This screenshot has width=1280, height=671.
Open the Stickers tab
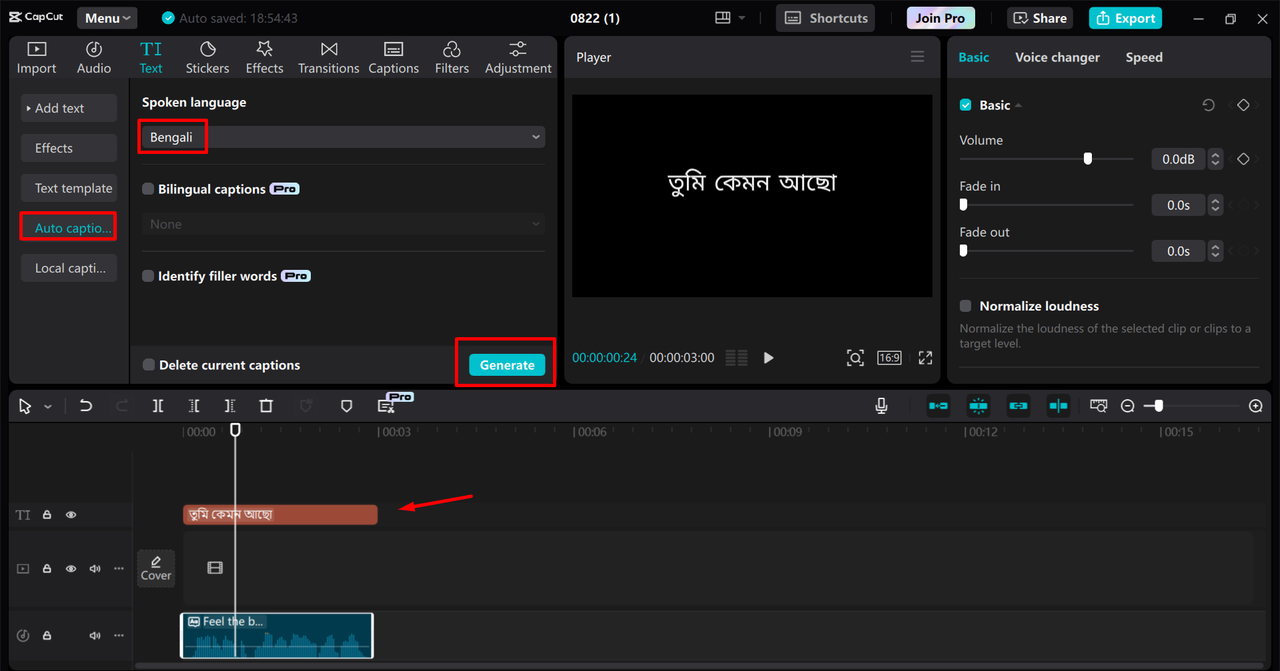click(207, 58)
